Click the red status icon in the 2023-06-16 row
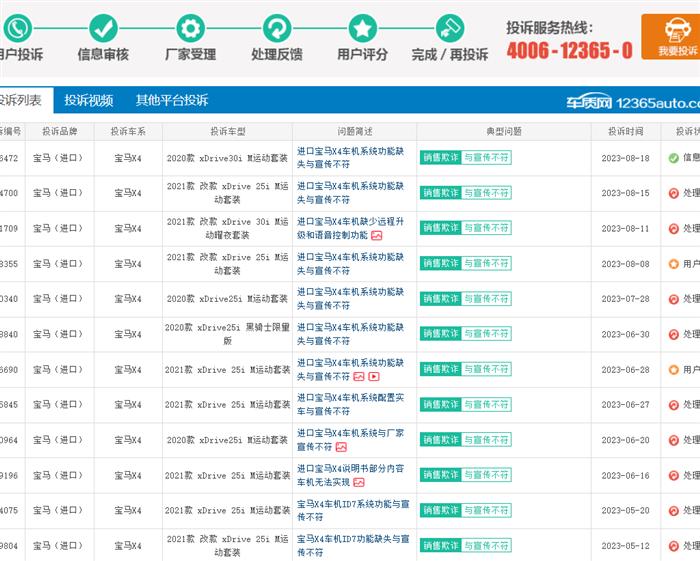Image resolution: width=700 pixels, height=561 pixels. pyautogui.click(x=674, y=475)
